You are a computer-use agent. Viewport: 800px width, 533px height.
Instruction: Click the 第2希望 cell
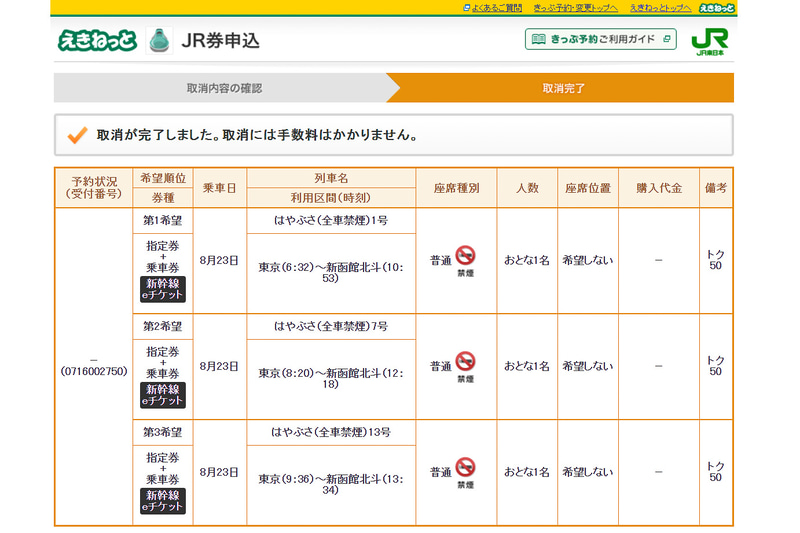[x=163, y=326]
